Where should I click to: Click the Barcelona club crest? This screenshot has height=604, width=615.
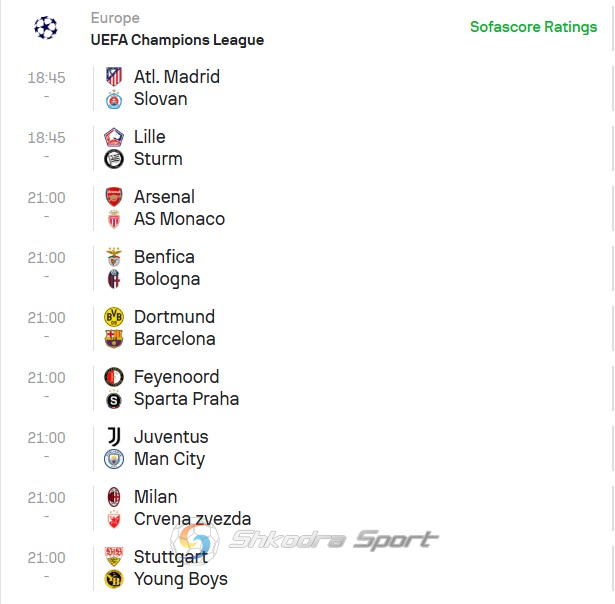[x=114, y=339]
